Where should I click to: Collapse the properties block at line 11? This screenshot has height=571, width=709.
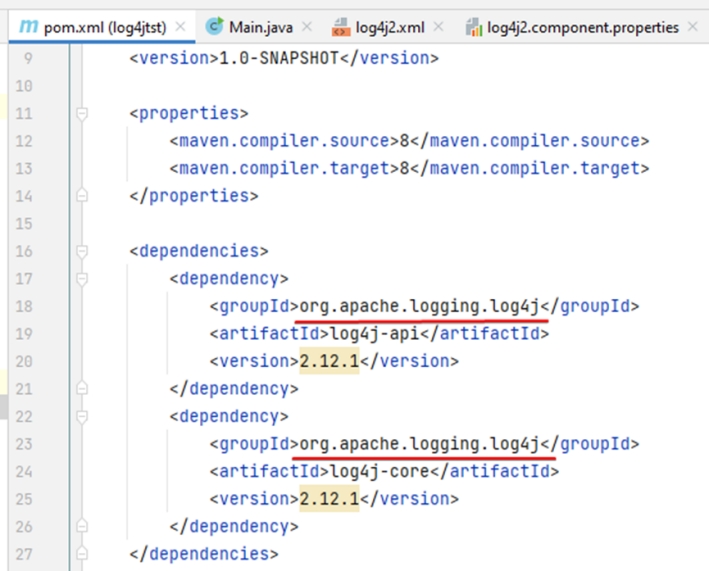pos(83,114)
